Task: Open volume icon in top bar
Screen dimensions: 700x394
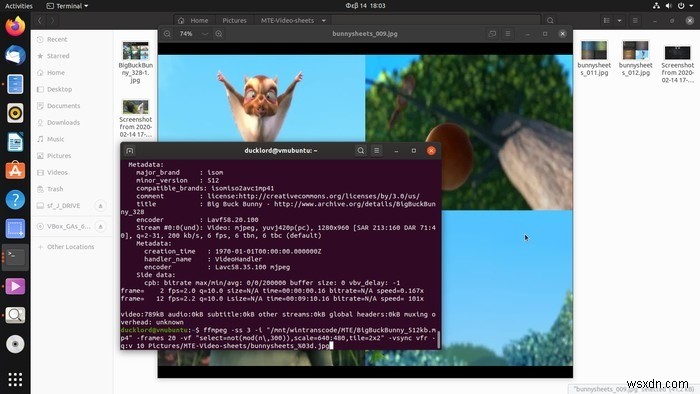Action: 668,6
